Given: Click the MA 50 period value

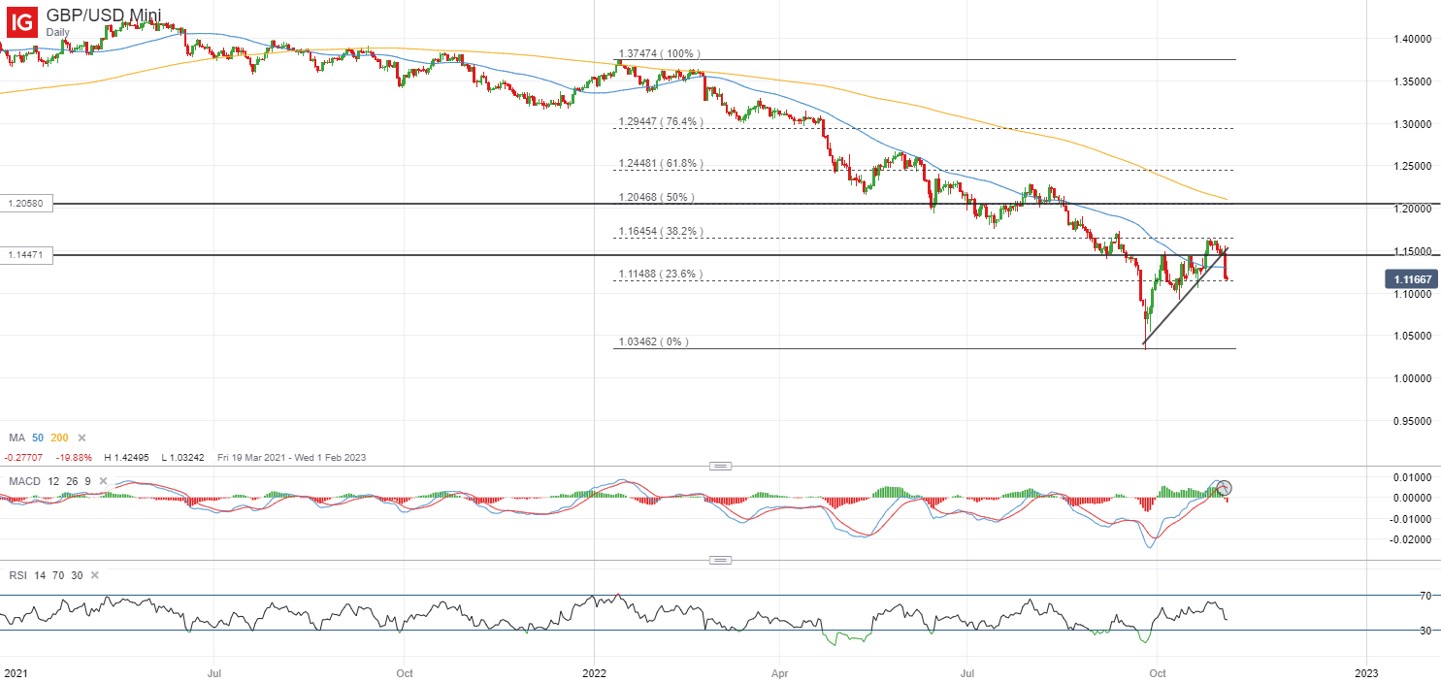Looking at the screenshot, I should (38, 438).
